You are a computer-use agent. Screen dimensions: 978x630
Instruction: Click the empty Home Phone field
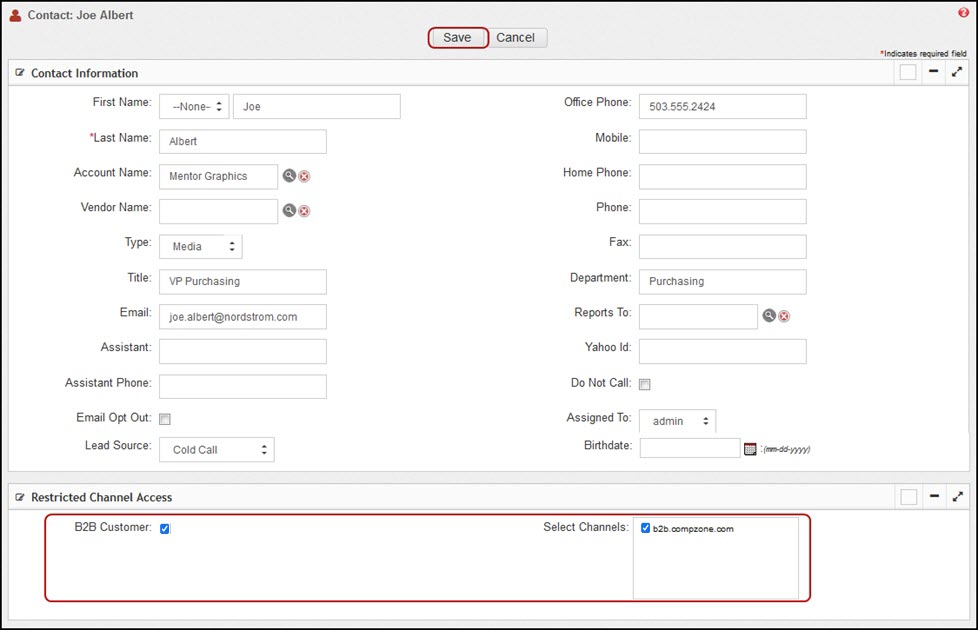(x=722, y=177)
